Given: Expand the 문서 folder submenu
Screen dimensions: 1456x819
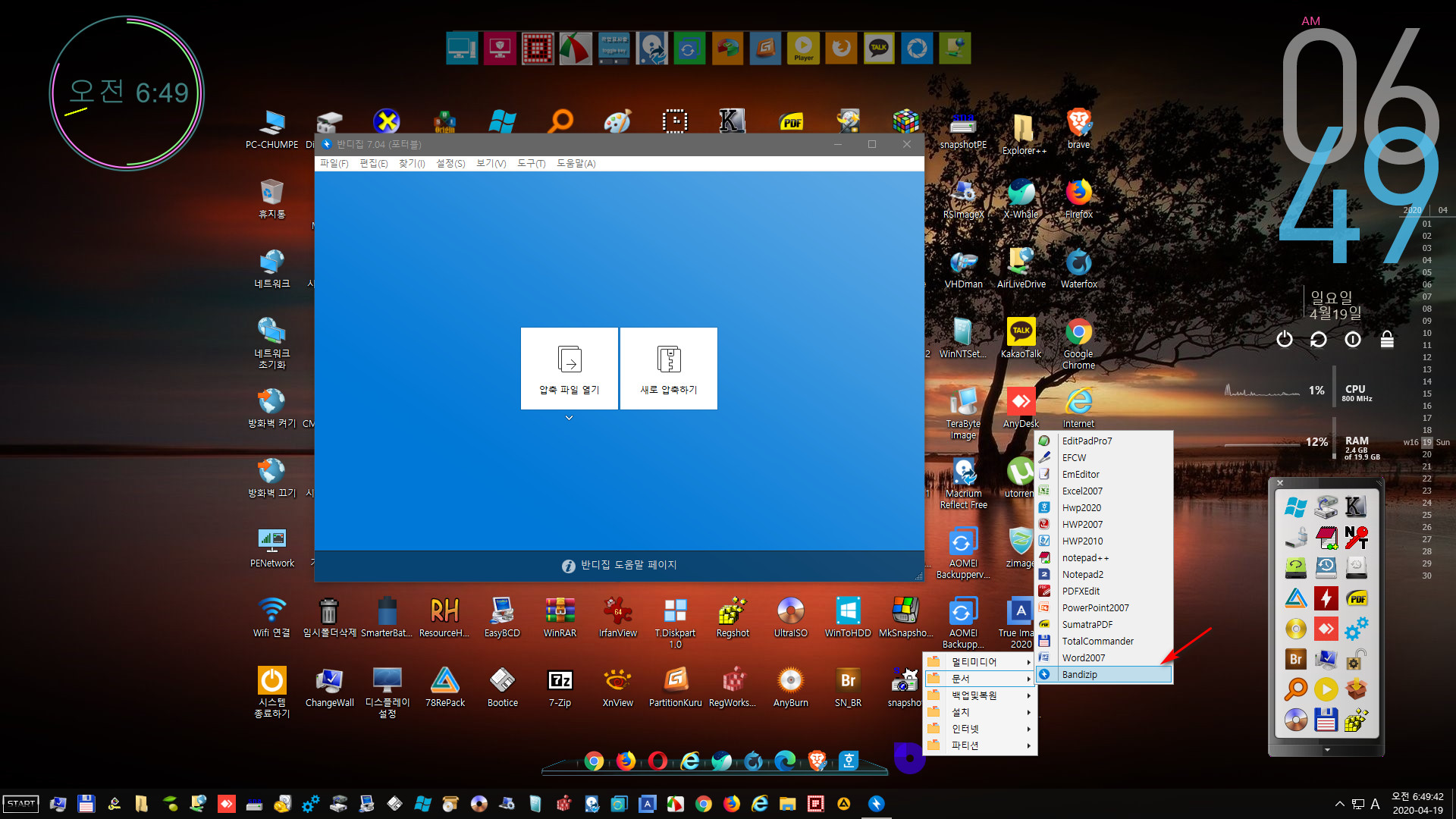Looking at the screenshot, I should tap(980, 679).
